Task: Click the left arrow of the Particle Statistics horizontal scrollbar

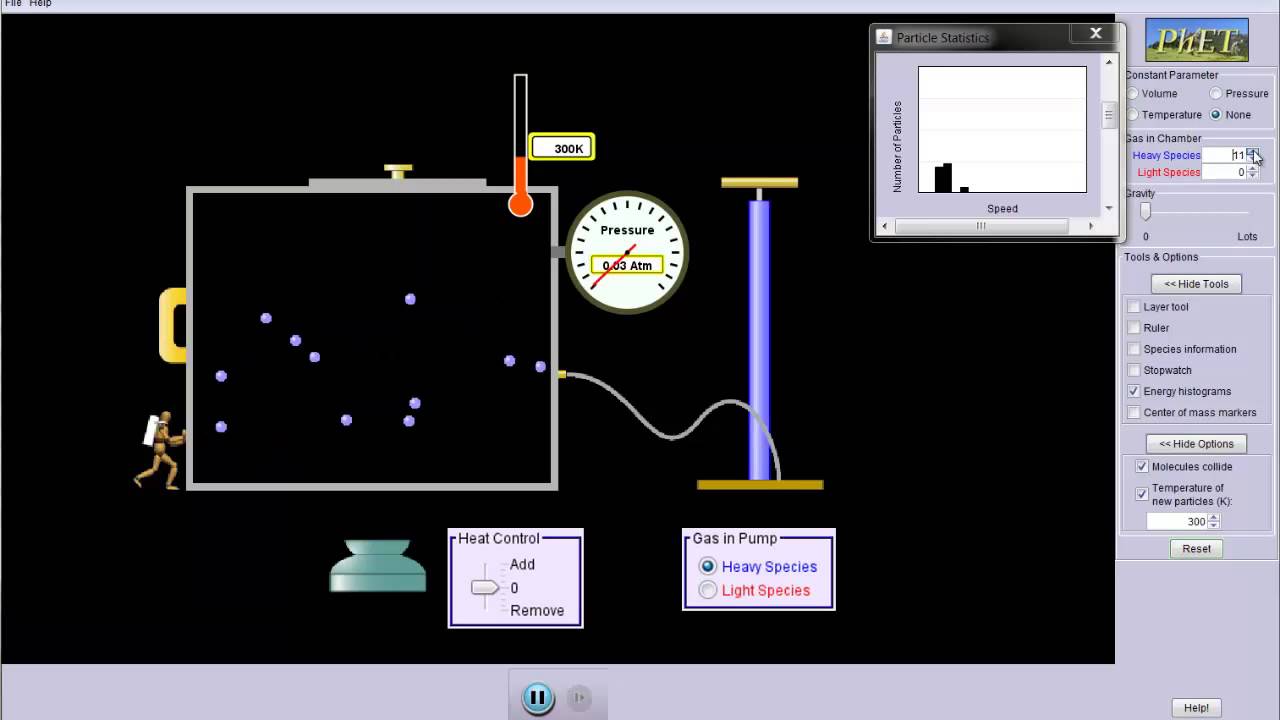Action: click(884, 227)
